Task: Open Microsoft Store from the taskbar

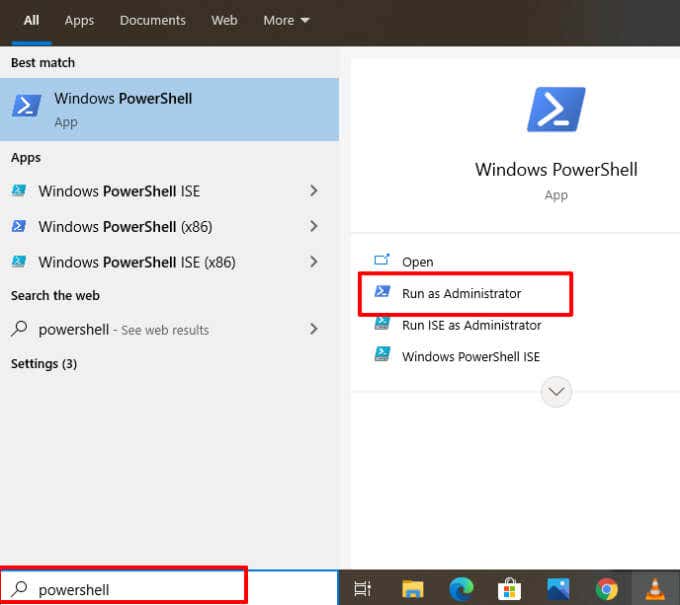Action: point(510,589)
